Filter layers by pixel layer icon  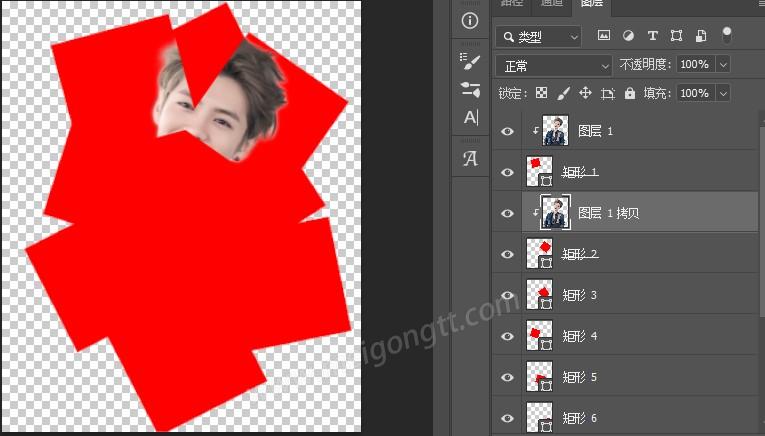pos(604,36)
